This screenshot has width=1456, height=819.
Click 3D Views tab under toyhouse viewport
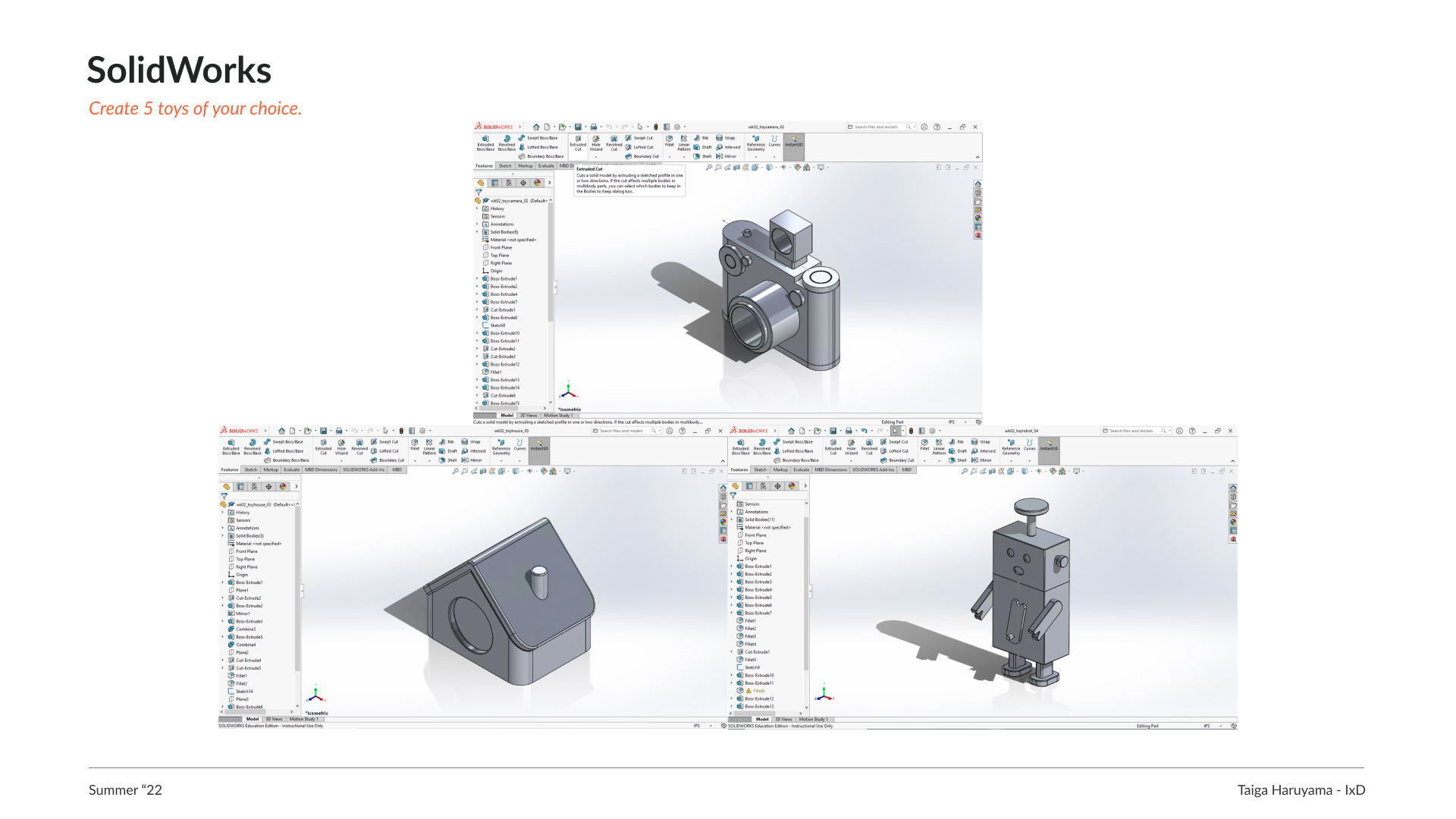274,720
